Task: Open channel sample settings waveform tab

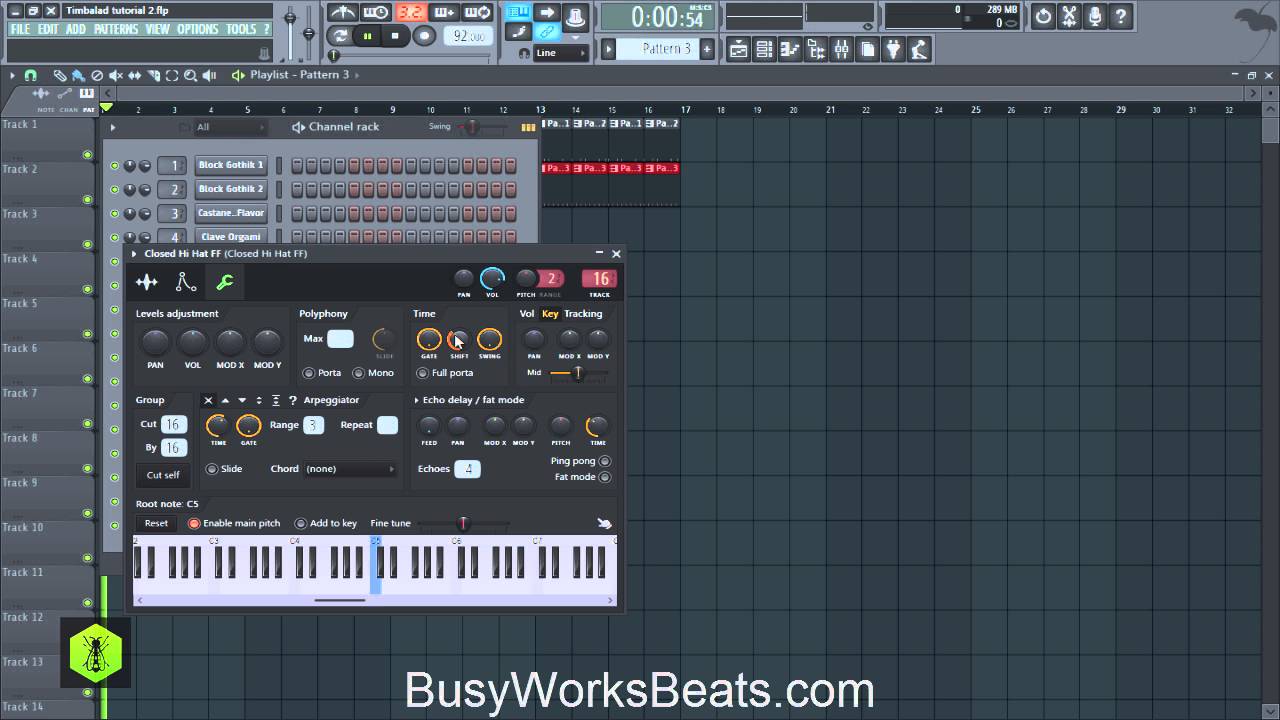Action: coord(147,283)
